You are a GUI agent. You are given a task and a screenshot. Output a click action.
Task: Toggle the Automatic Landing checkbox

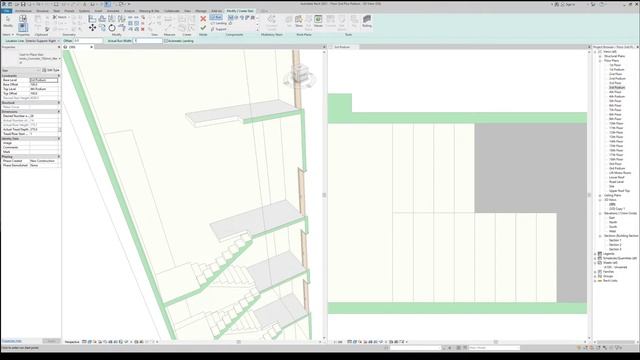click(x=166, y=41)
